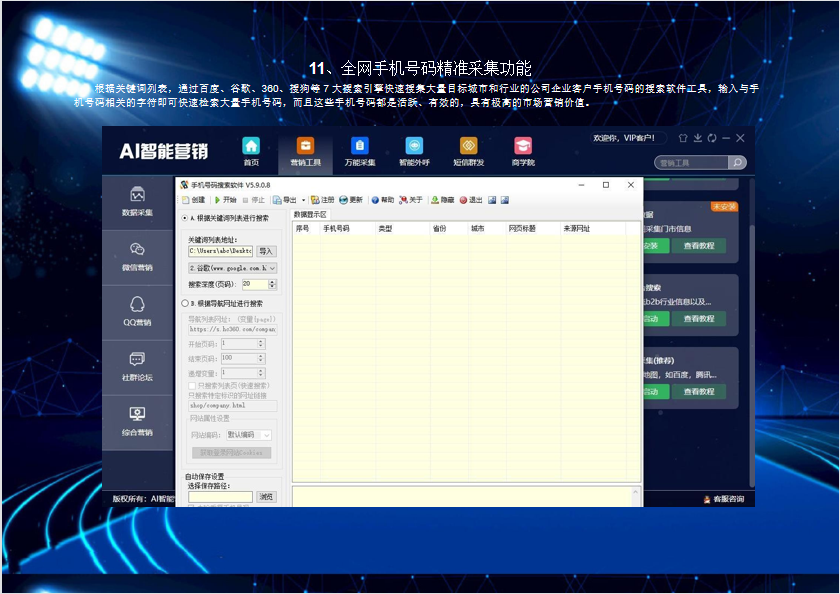The height and width of the screenshot is (594, 840).
Task: Select radio A 根据关键词列表进行搜索
Action: pyautogui.click(x=185, y=218)
